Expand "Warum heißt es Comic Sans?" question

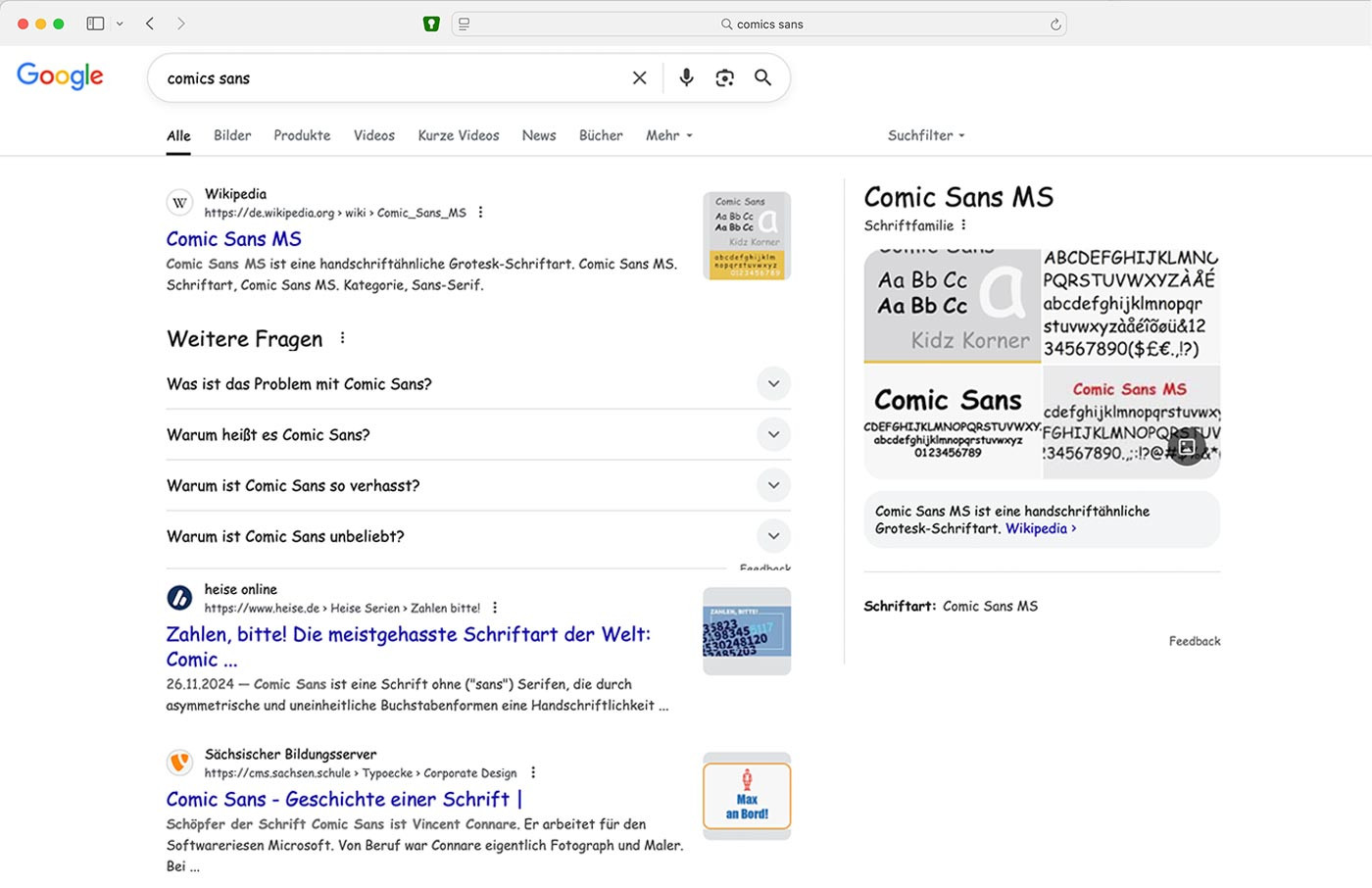click(x=773, y=435)
